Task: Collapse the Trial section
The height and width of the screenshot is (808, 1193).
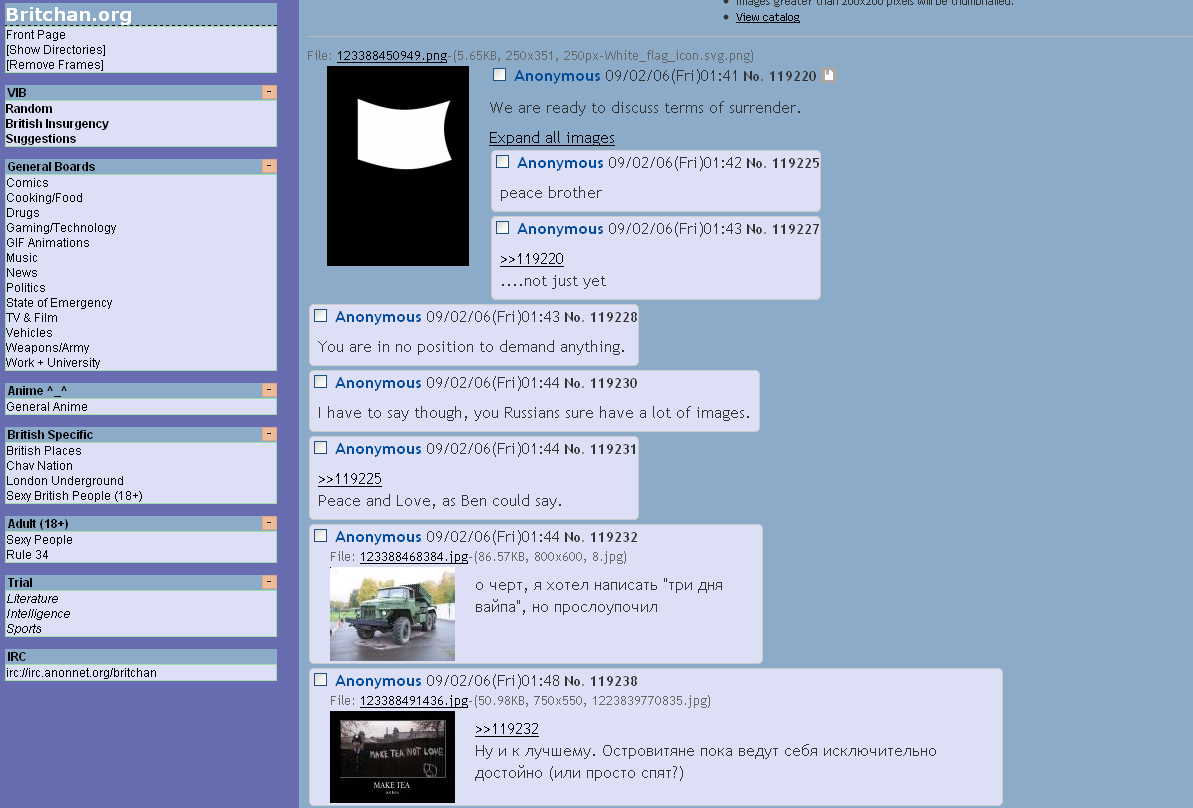Action: pyautogui.click(x=269, y=581)
